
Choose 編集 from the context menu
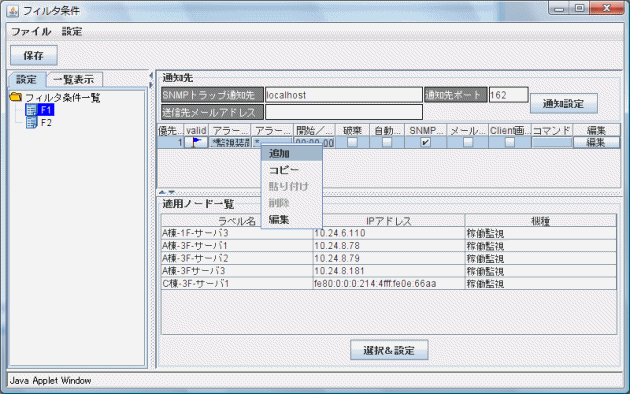[x=292, y=220]
